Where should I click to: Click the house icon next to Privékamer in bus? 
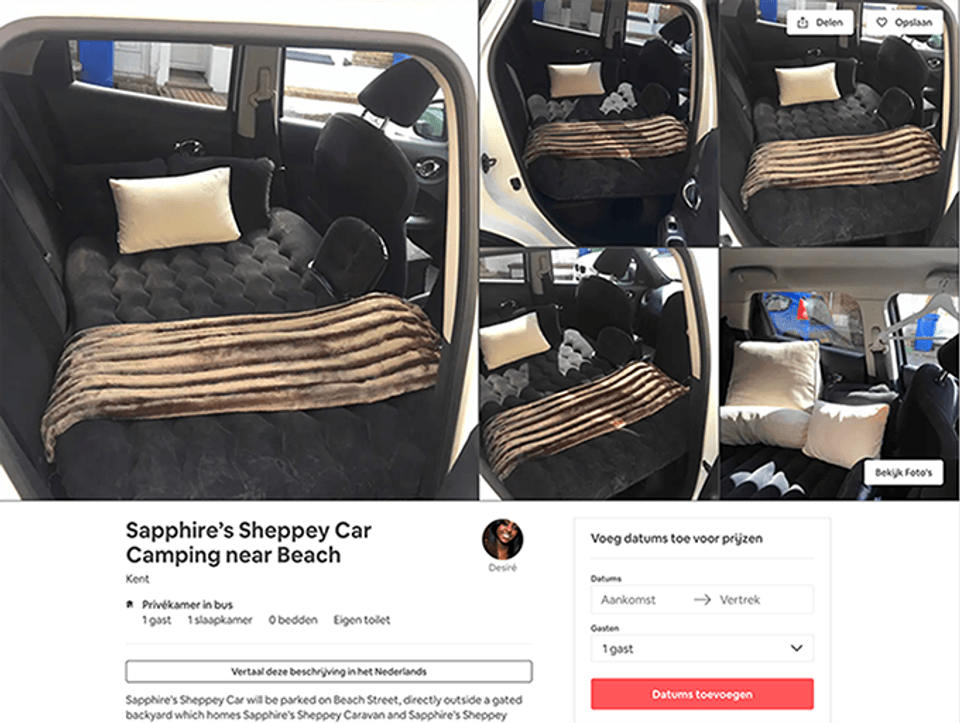point(130,604)
